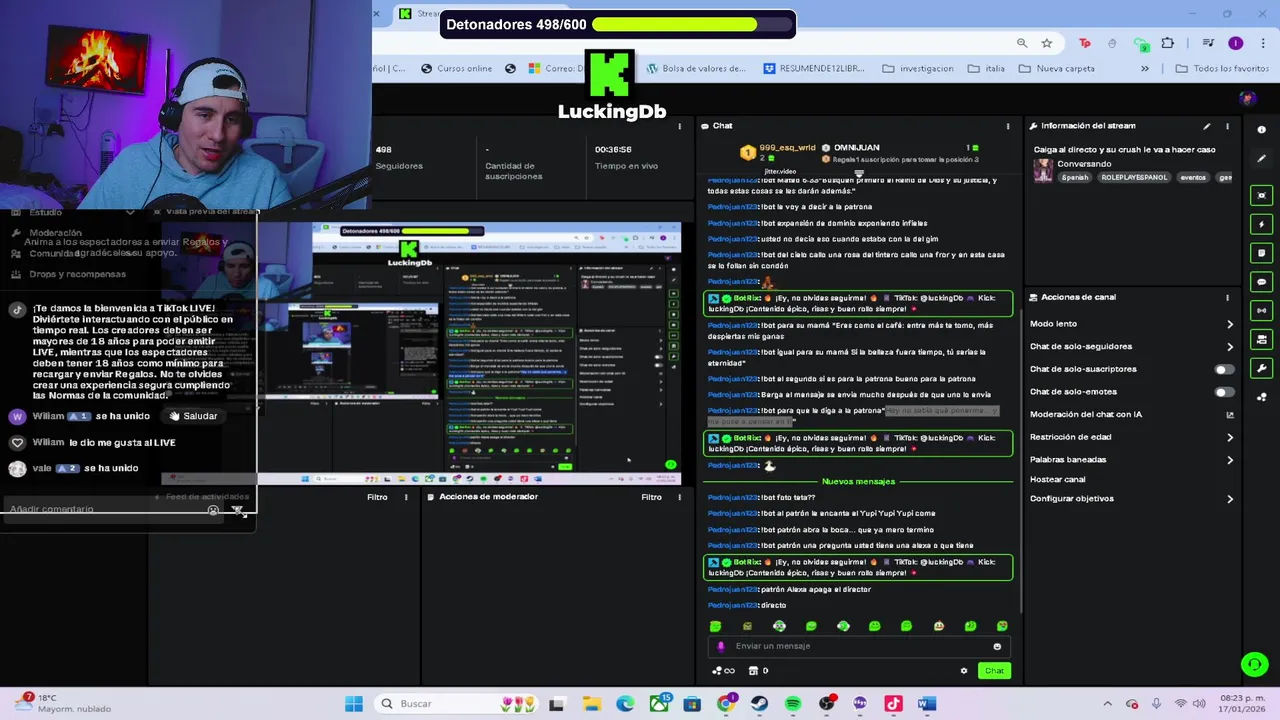Type in Enviar un mensaje field
Image resolution: width=1280 pixels, height=720 pixels.
[x=860, y=646]
